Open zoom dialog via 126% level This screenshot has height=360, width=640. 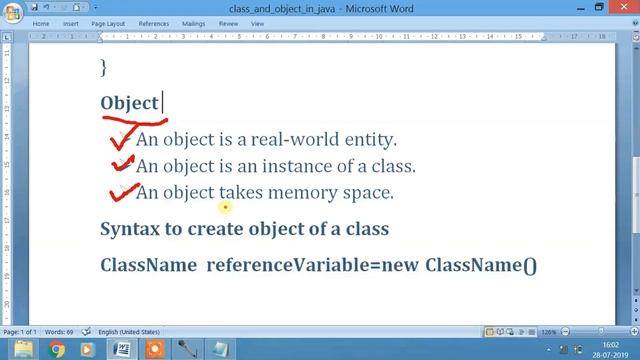(x=549, y=332)
